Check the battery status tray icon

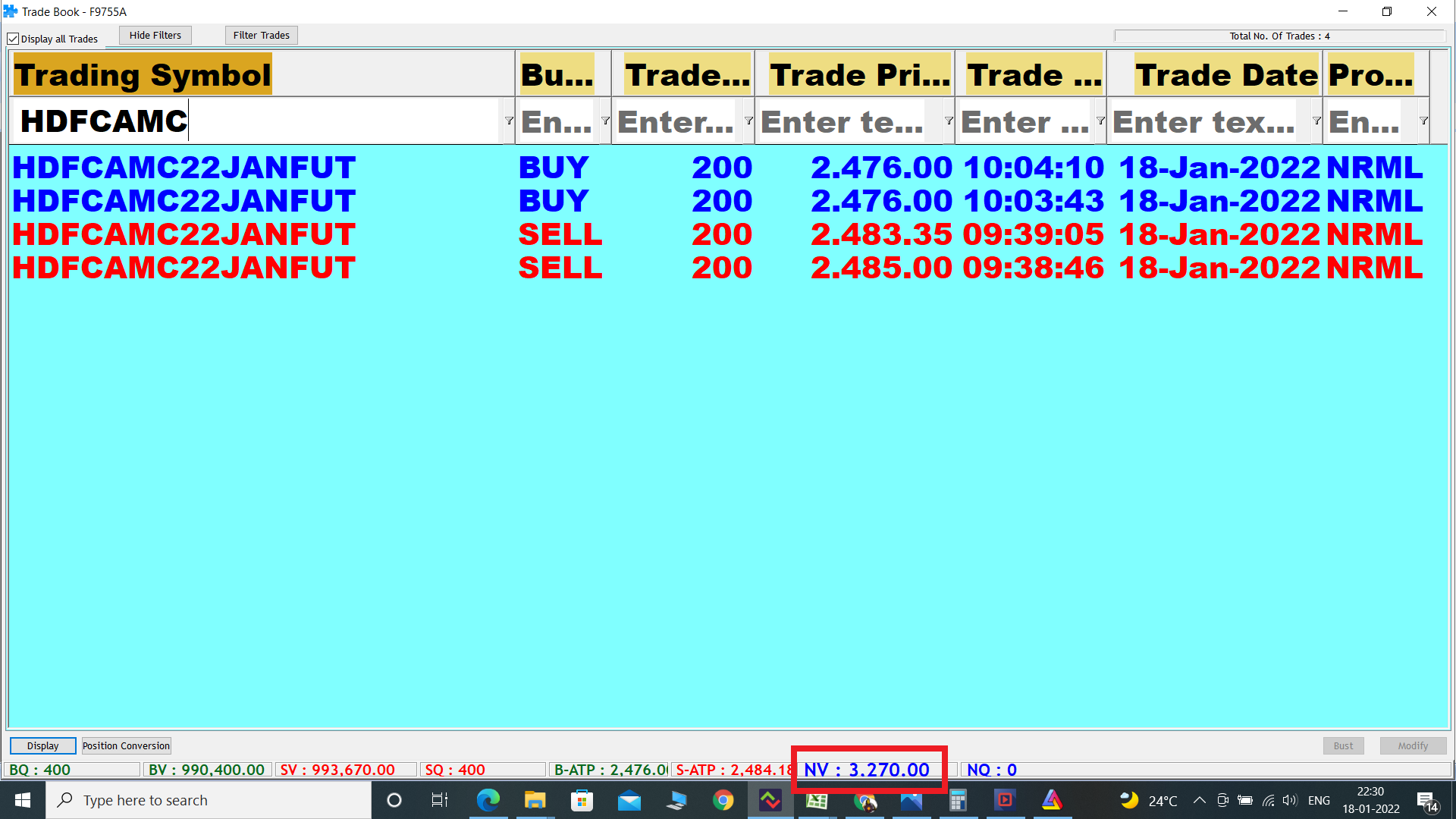click(1245, 800)
